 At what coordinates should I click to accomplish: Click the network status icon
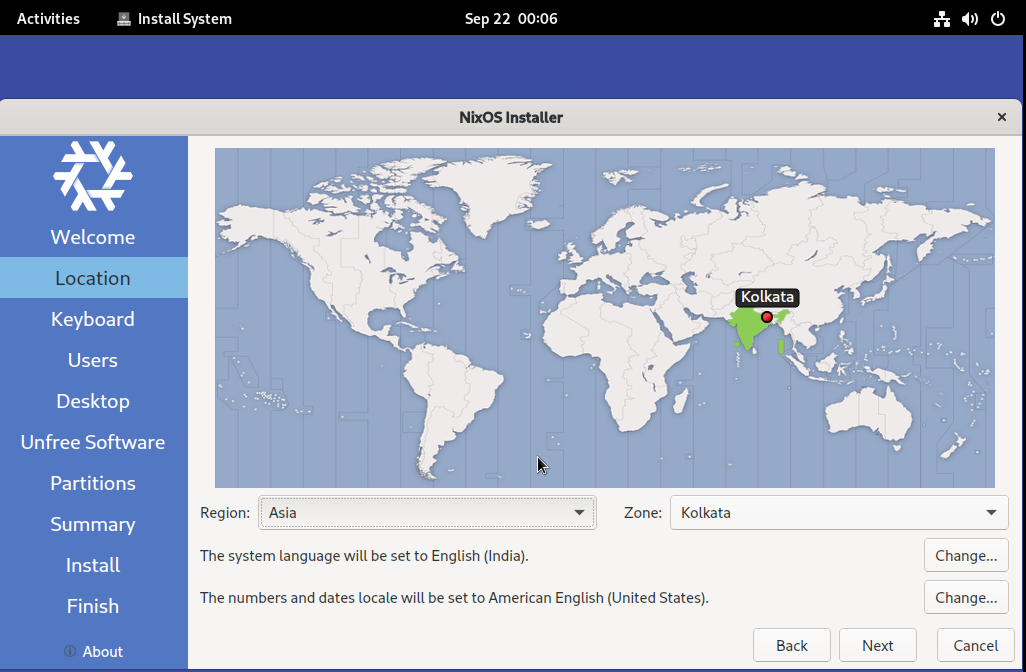(941, 19)
